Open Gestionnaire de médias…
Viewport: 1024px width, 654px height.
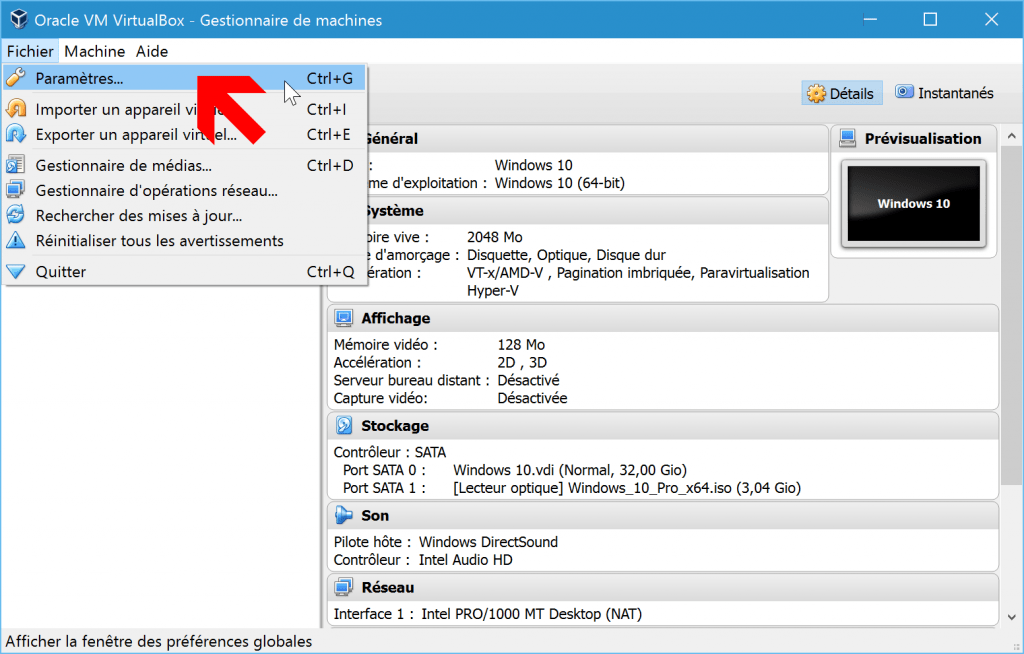click(x=184, y=165)
